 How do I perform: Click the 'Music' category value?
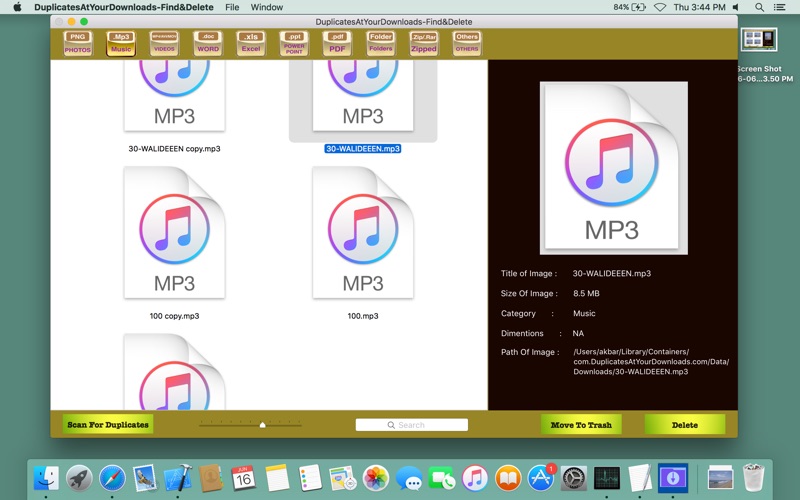[x=584, y=313]
